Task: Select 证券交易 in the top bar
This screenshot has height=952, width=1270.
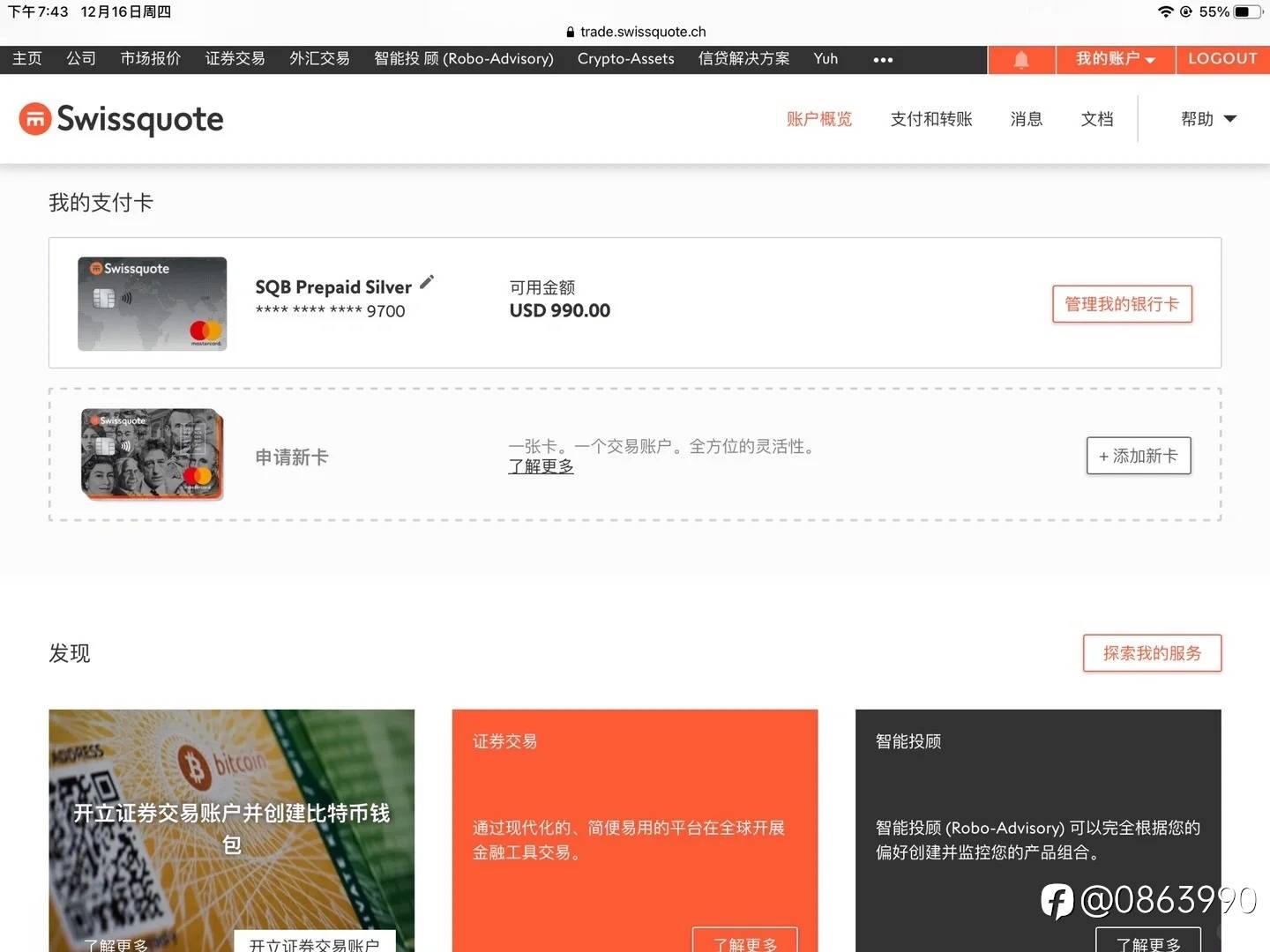Action: (235, 58)
